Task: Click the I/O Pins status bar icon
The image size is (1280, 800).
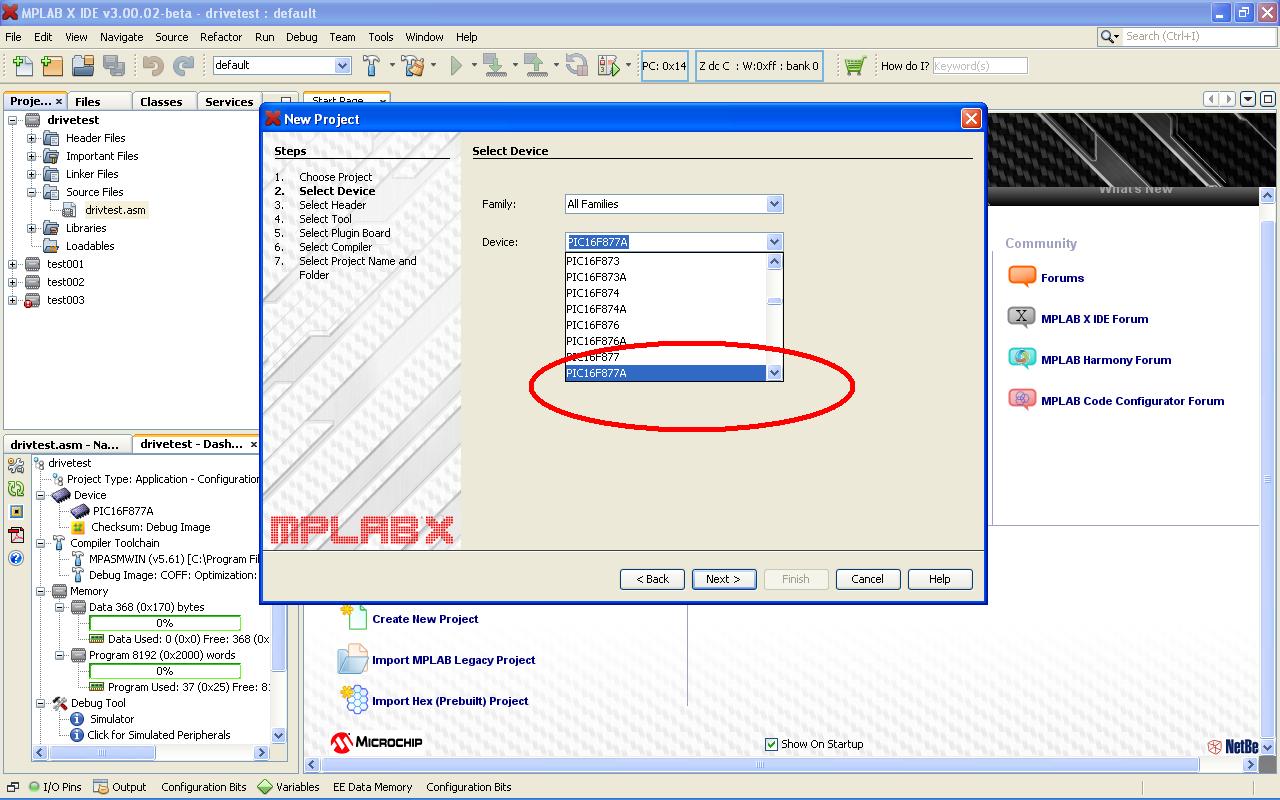Action: tap(34, 787)
